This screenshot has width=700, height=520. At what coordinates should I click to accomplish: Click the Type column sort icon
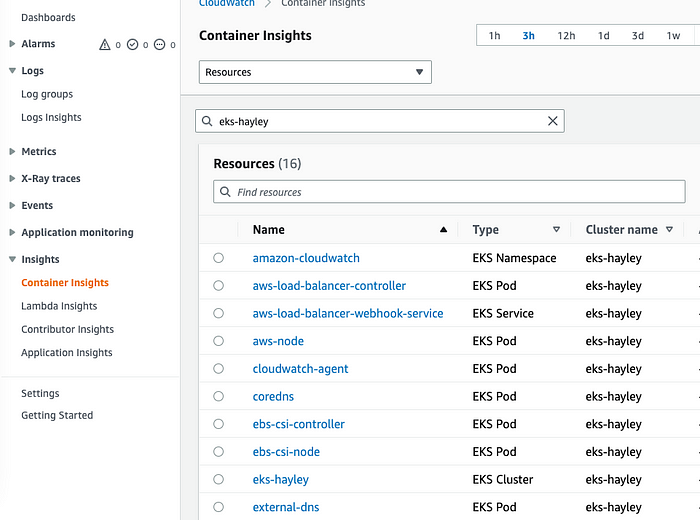[x=556, y=230]
